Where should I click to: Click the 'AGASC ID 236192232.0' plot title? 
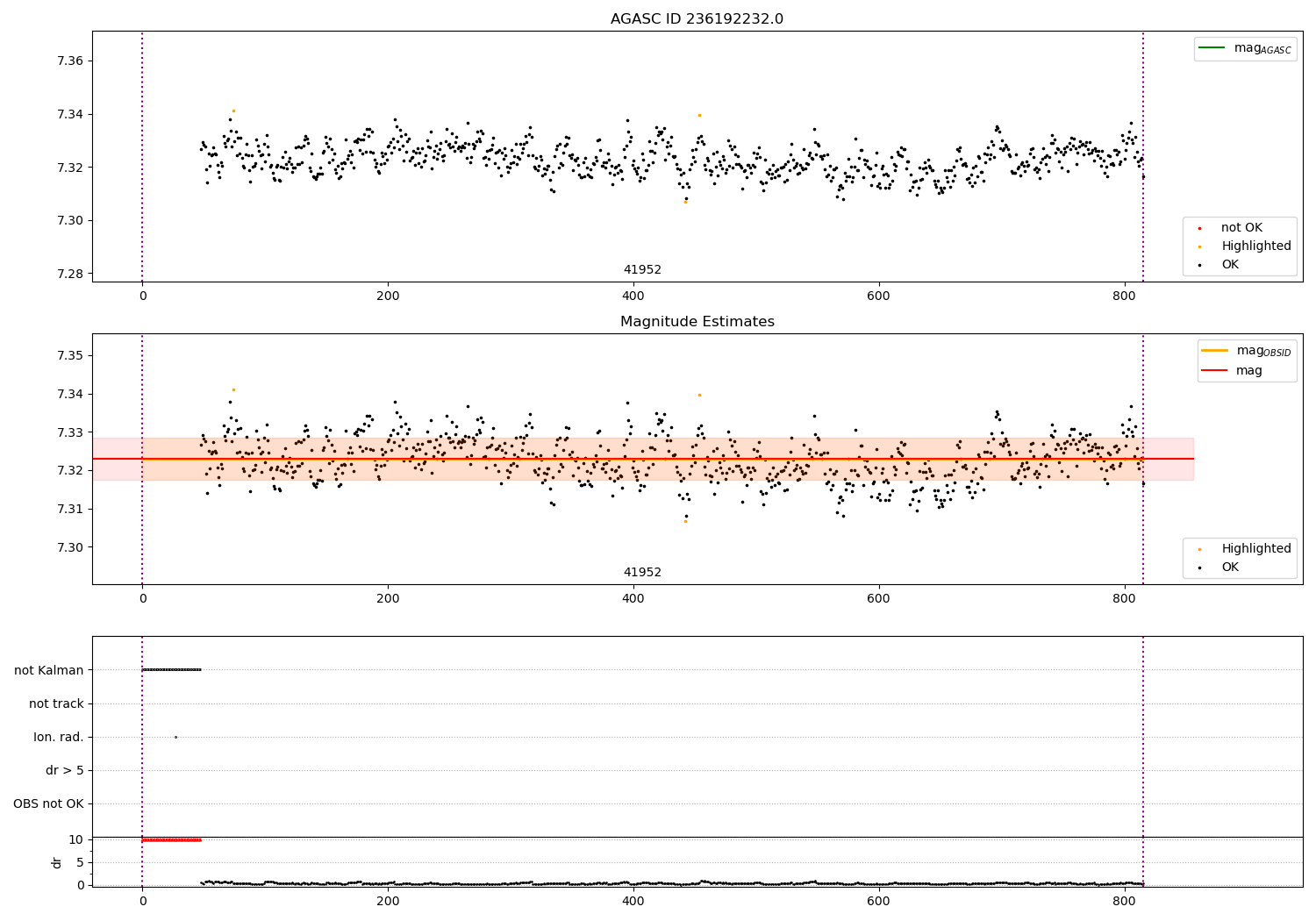[697, 19]
